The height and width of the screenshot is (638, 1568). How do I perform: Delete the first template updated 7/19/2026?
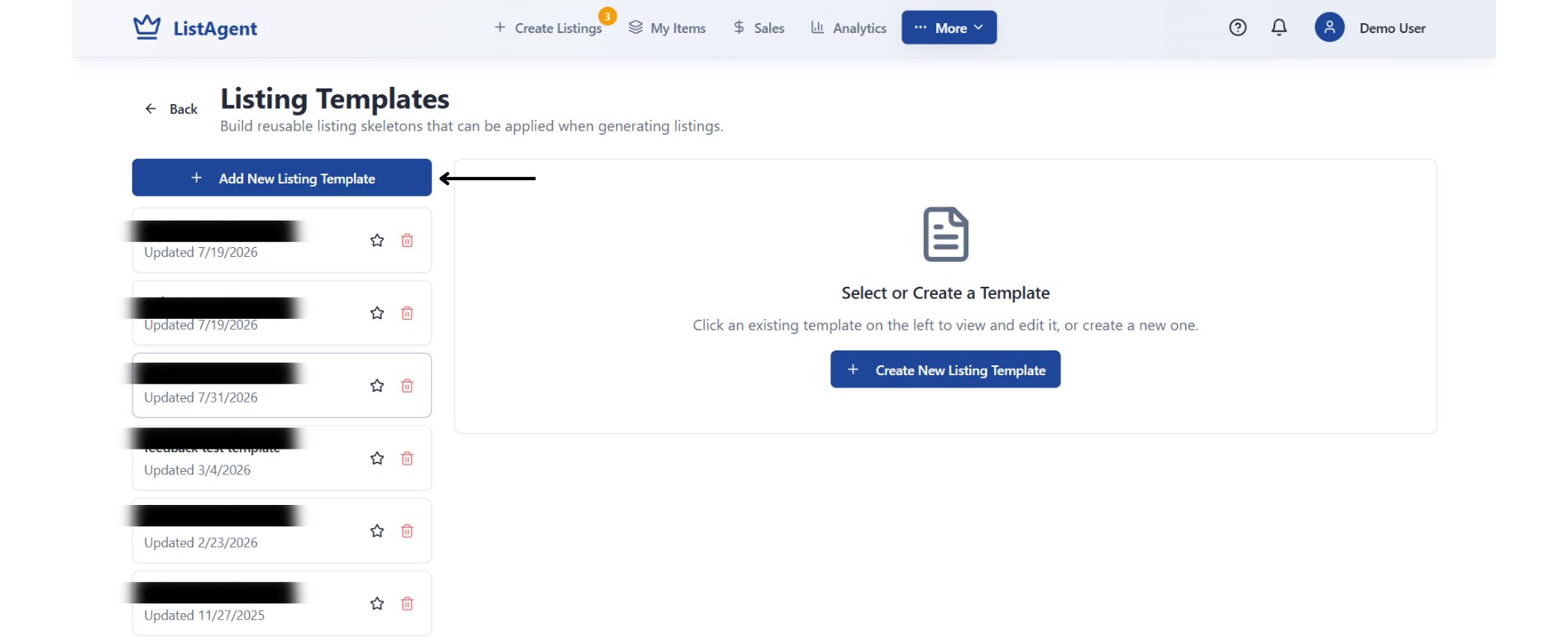pos(407,240)
